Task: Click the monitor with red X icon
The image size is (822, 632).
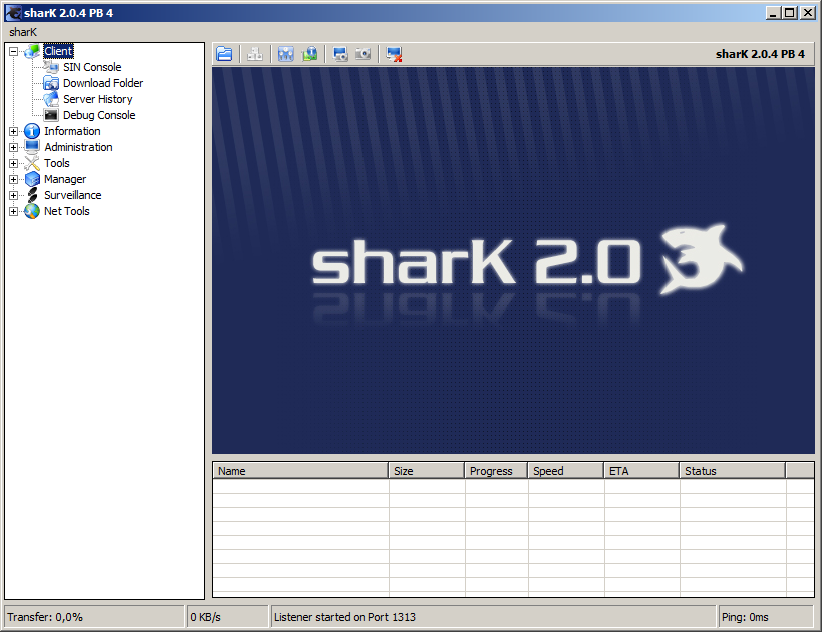Action: pos(394,54)
